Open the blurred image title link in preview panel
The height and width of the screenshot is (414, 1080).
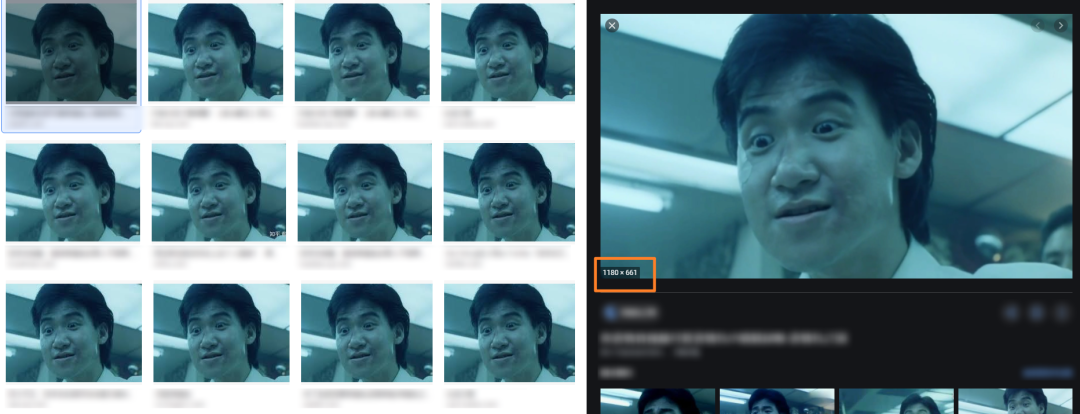(x=723, y=338)
